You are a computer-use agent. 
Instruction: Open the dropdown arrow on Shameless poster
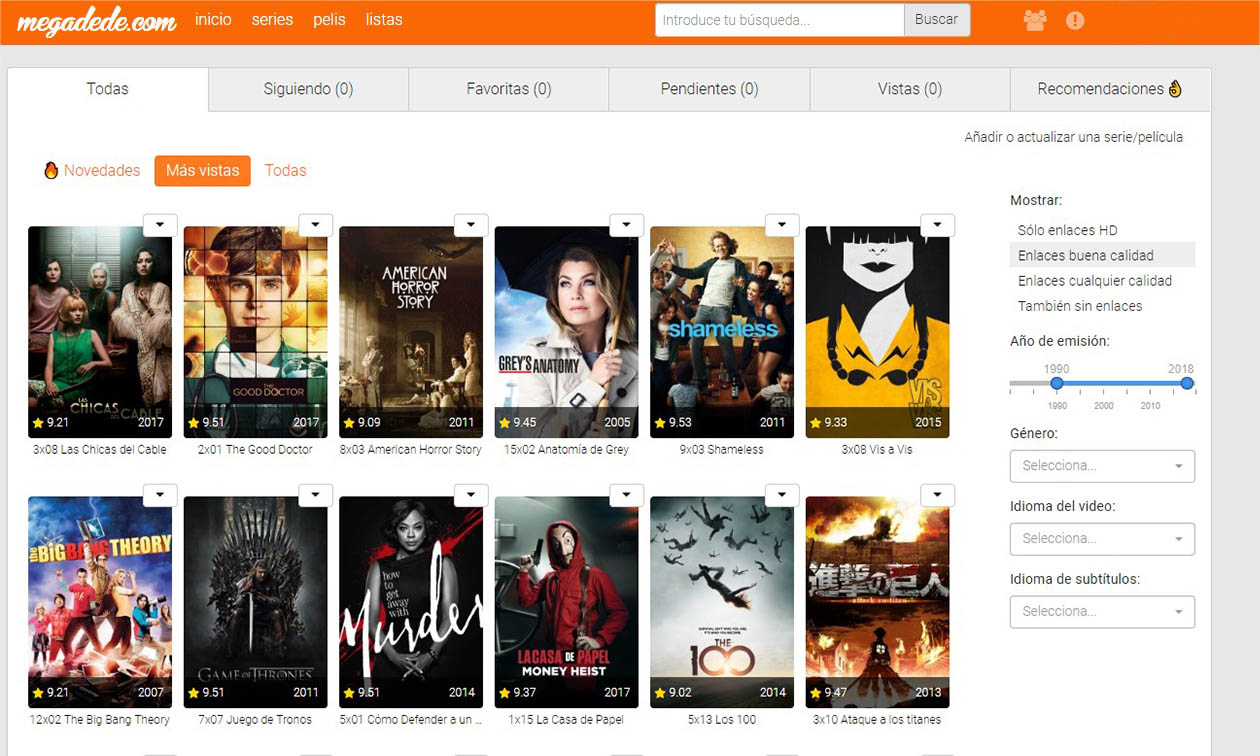pyautogui.click(x=782, y=225)
